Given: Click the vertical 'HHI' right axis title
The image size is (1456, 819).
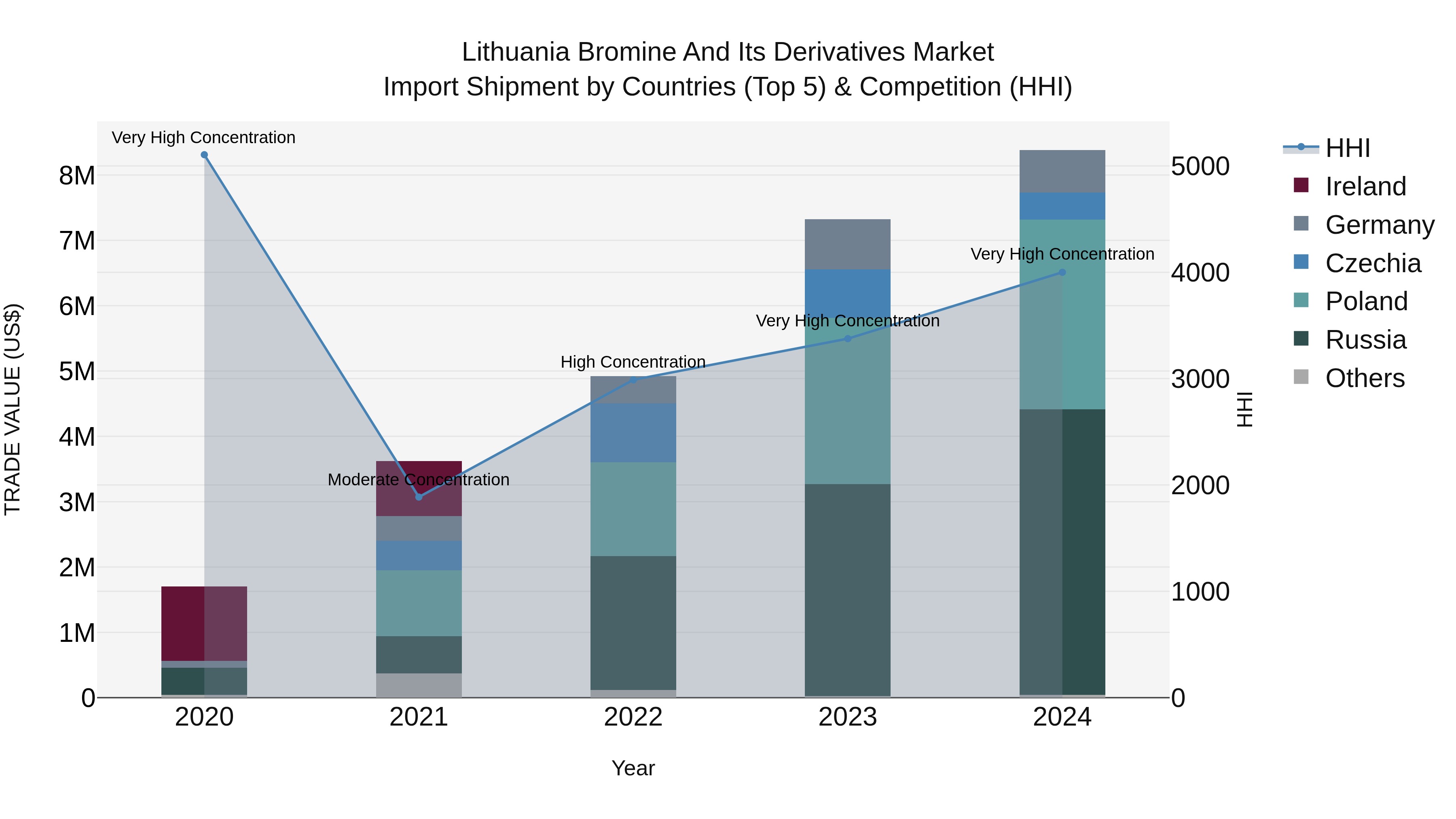Looking at the screenshot, I should (x=1244, y=409).
